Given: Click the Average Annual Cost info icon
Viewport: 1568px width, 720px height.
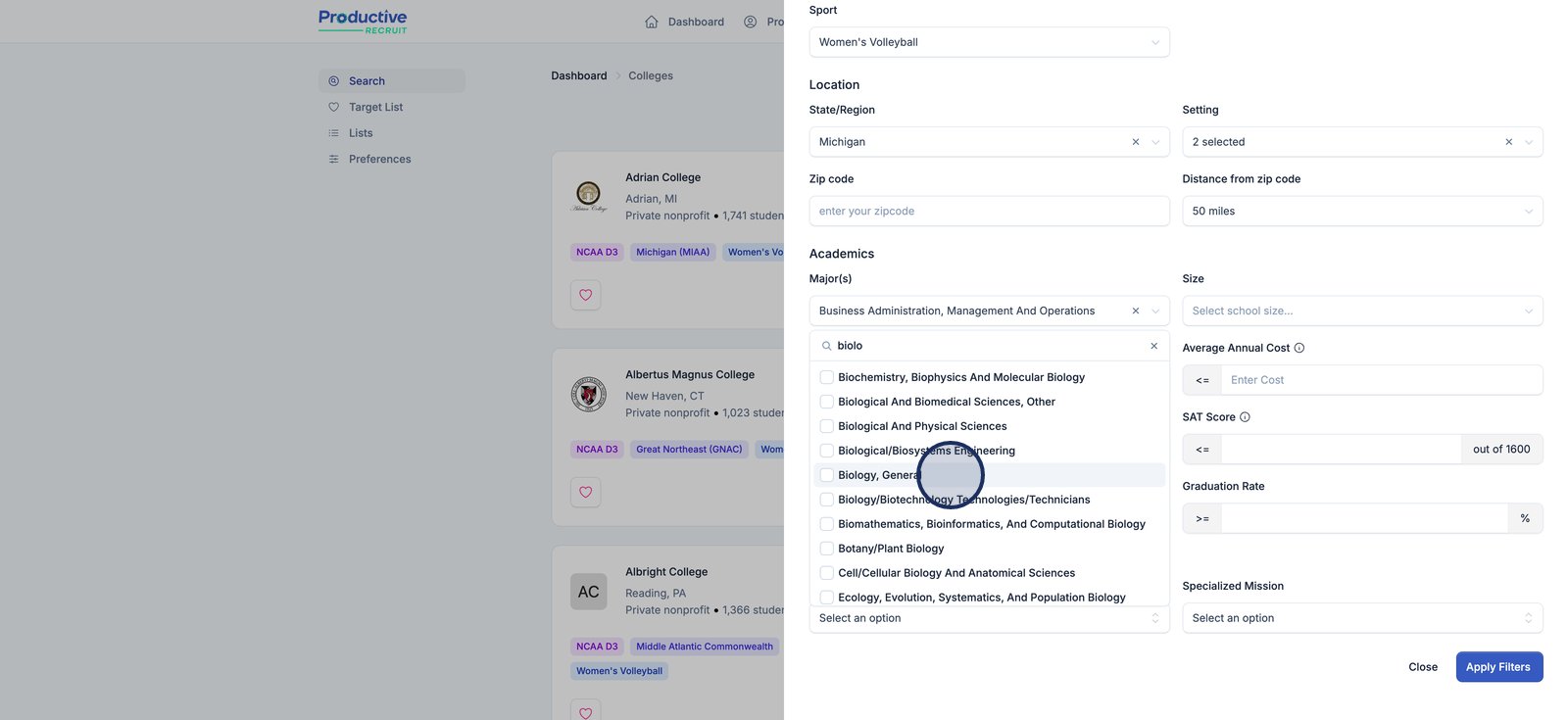Looking at the screenshot, I should (1299, 348).
